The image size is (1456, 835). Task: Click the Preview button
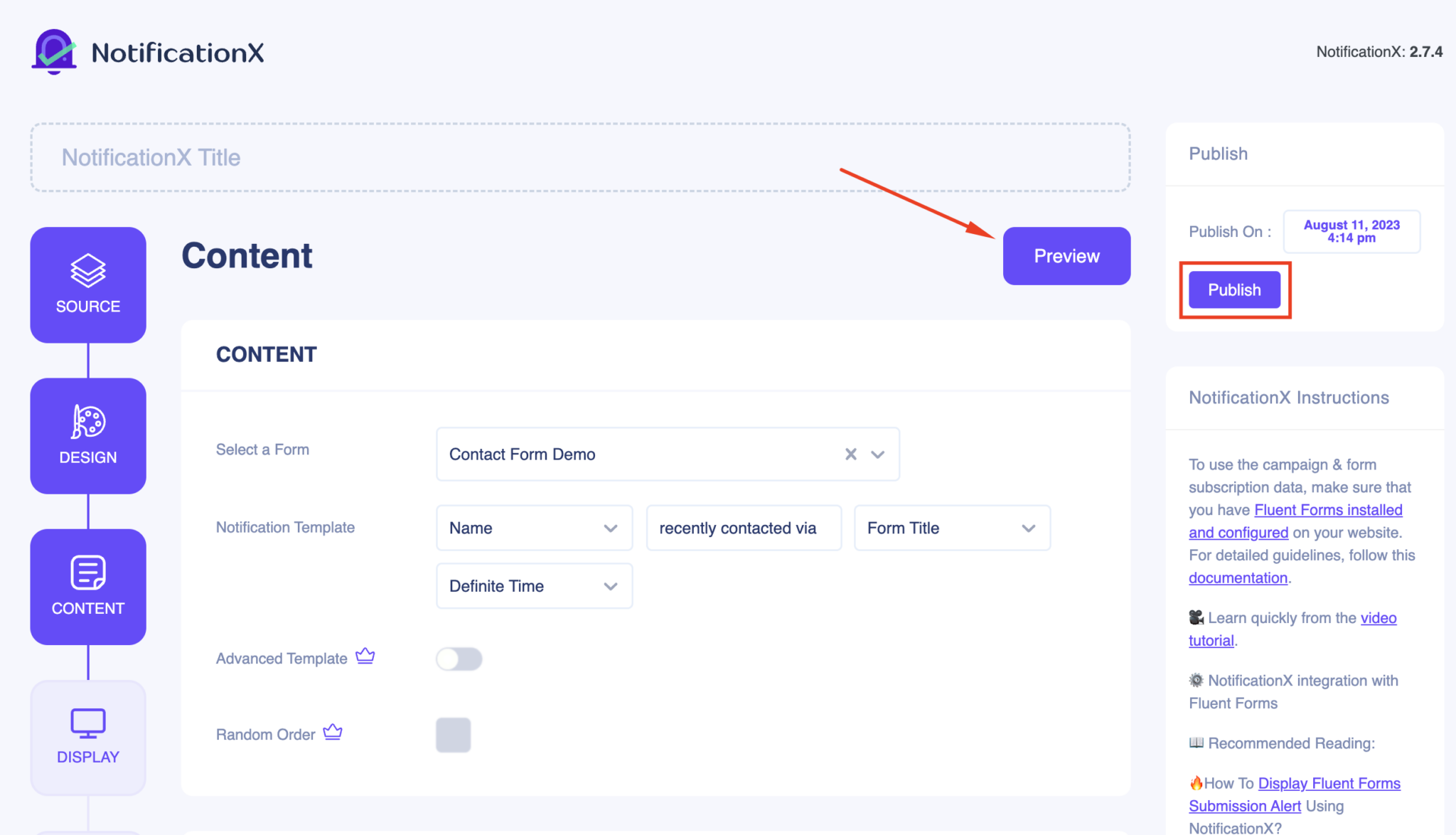1066,256
